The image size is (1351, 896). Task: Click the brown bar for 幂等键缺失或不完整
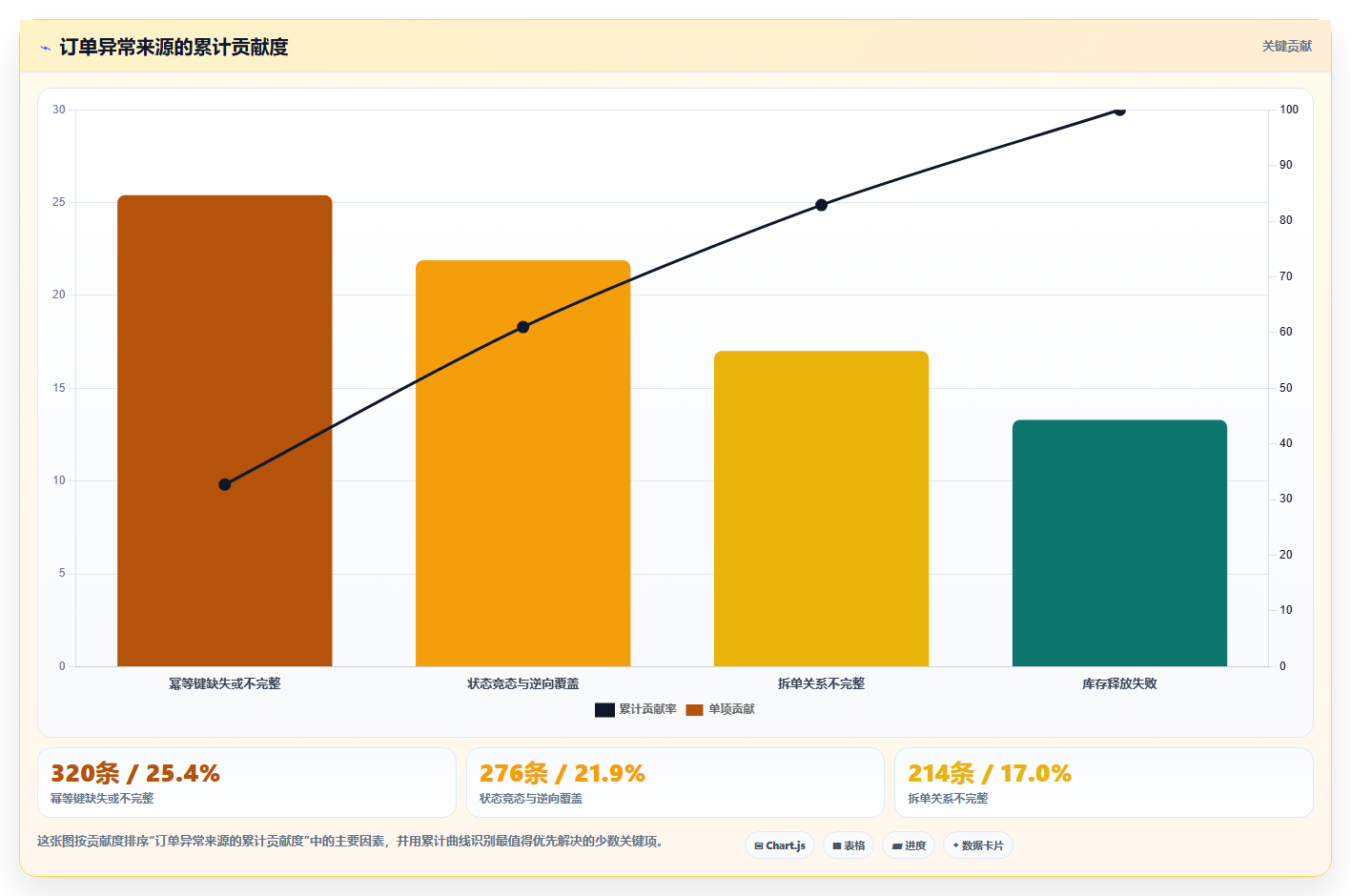pos(225,431)
